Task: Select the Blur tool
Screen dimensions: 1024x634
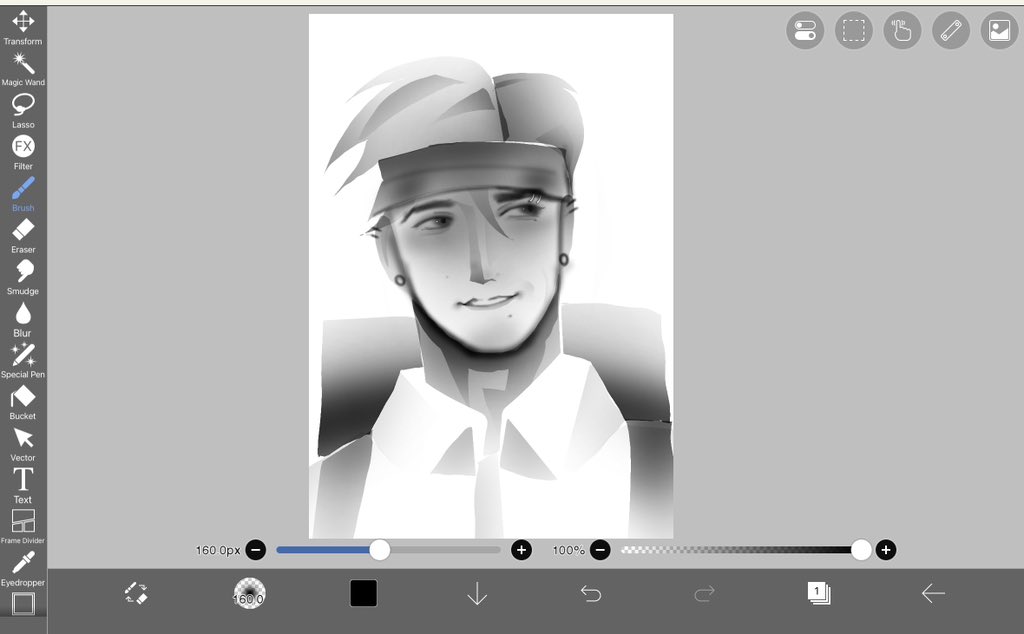Action: point(23,319)
